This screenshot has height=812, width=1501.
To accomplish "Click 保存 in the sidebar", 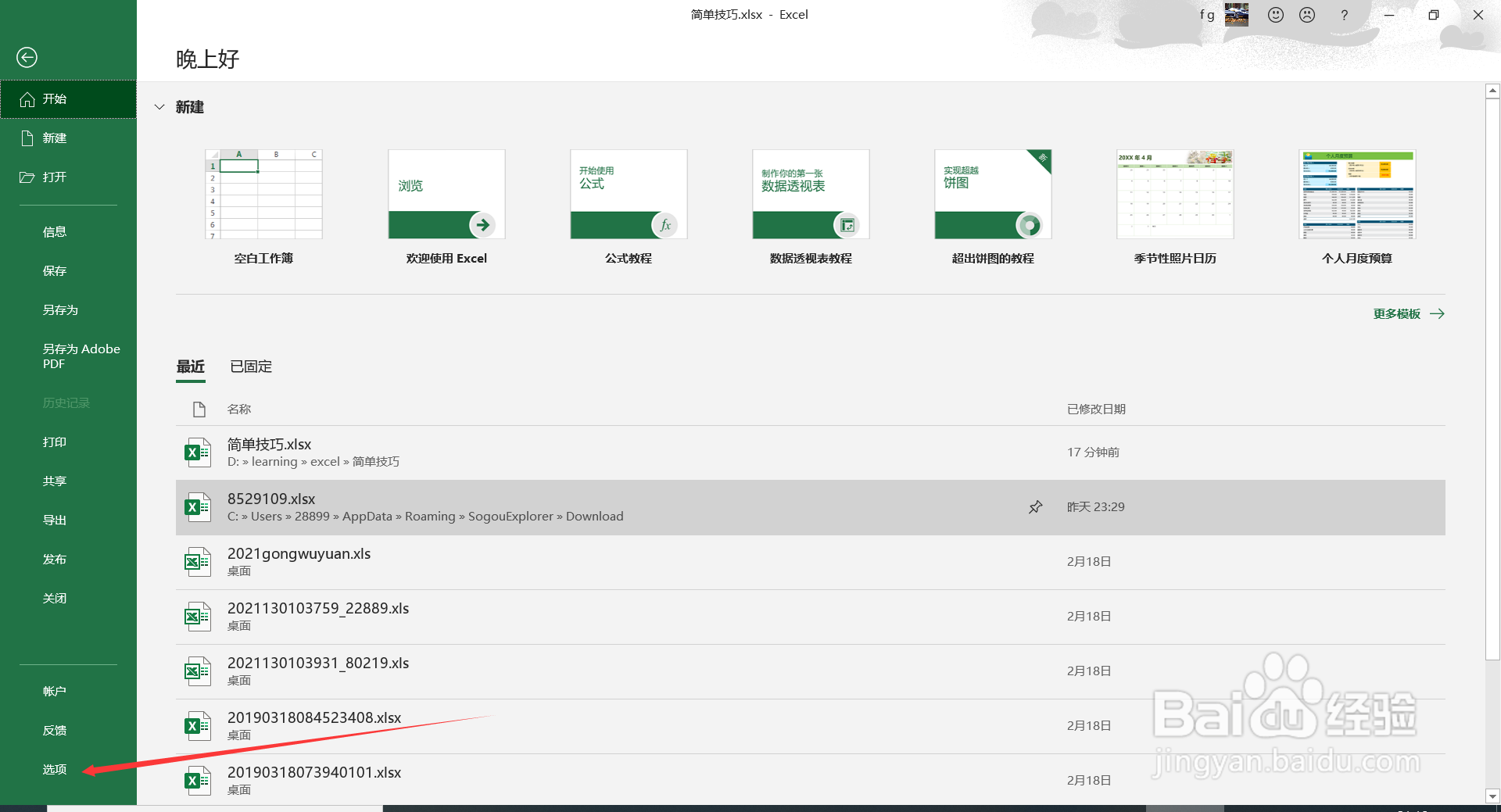I will [68, 271].
